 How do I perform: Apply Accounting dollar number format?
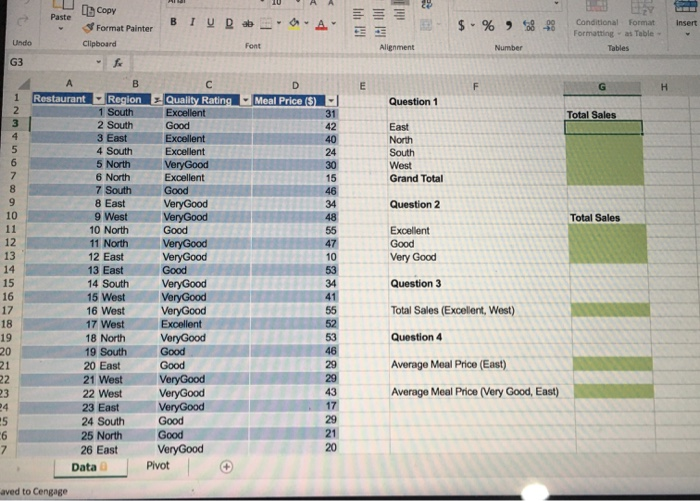[461, 25]
